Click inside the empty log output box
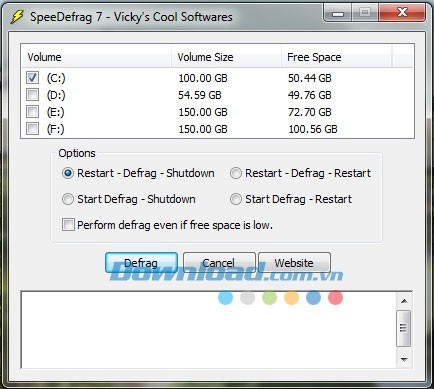Viewport: 434px width, 389px height. [x=209, y=330]
